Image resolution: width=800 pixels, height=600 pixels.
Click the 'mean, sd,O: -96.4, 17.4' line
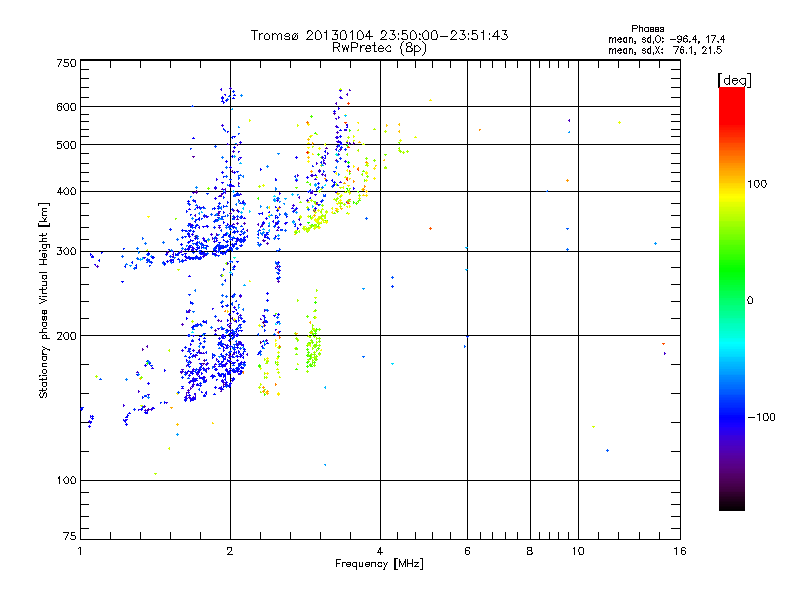click(x=666, y=39)
